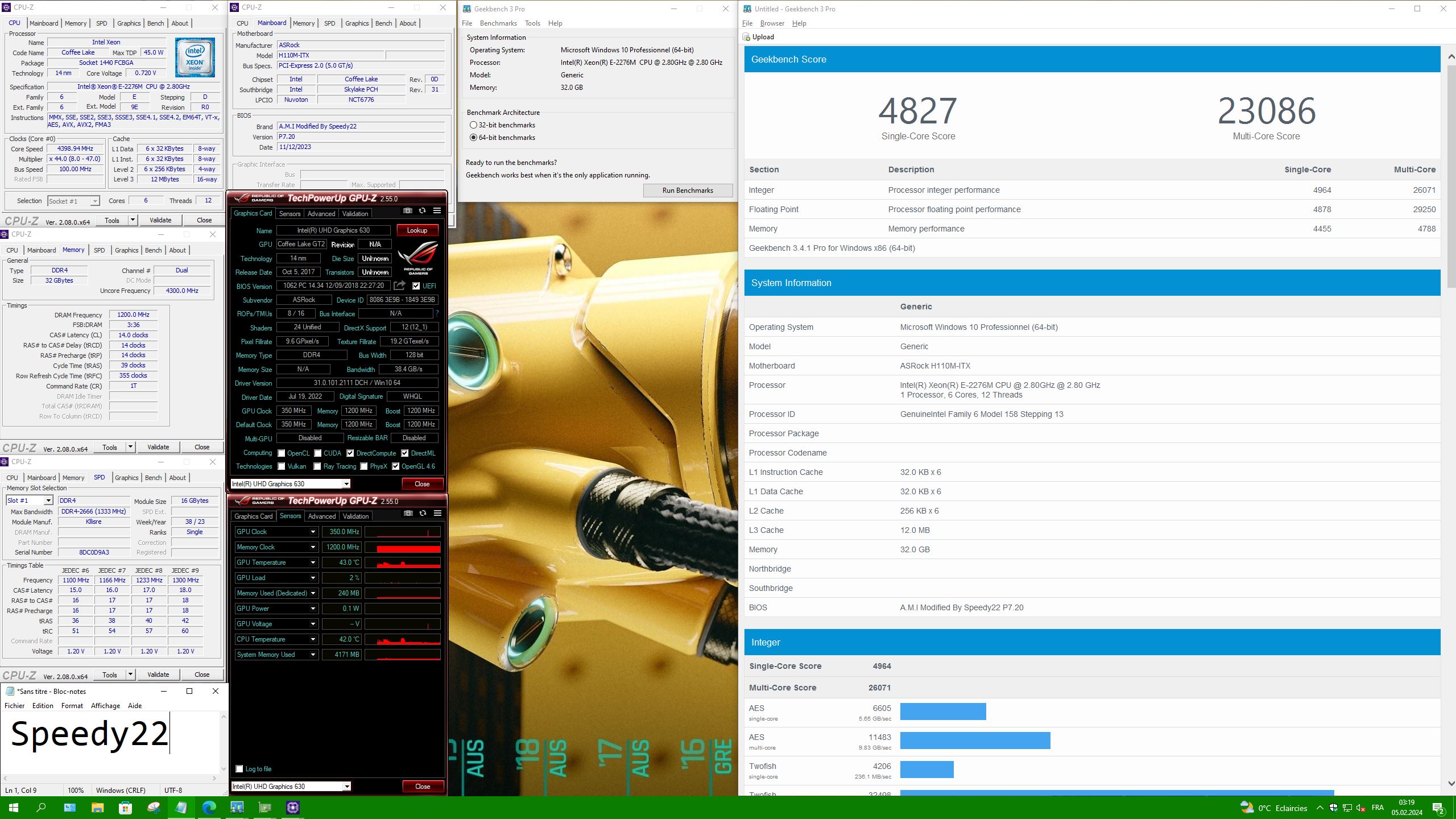Click the Geekbench results vertical scrollbar
The width and height of the screenshot is (1456, 819).
1450,420
